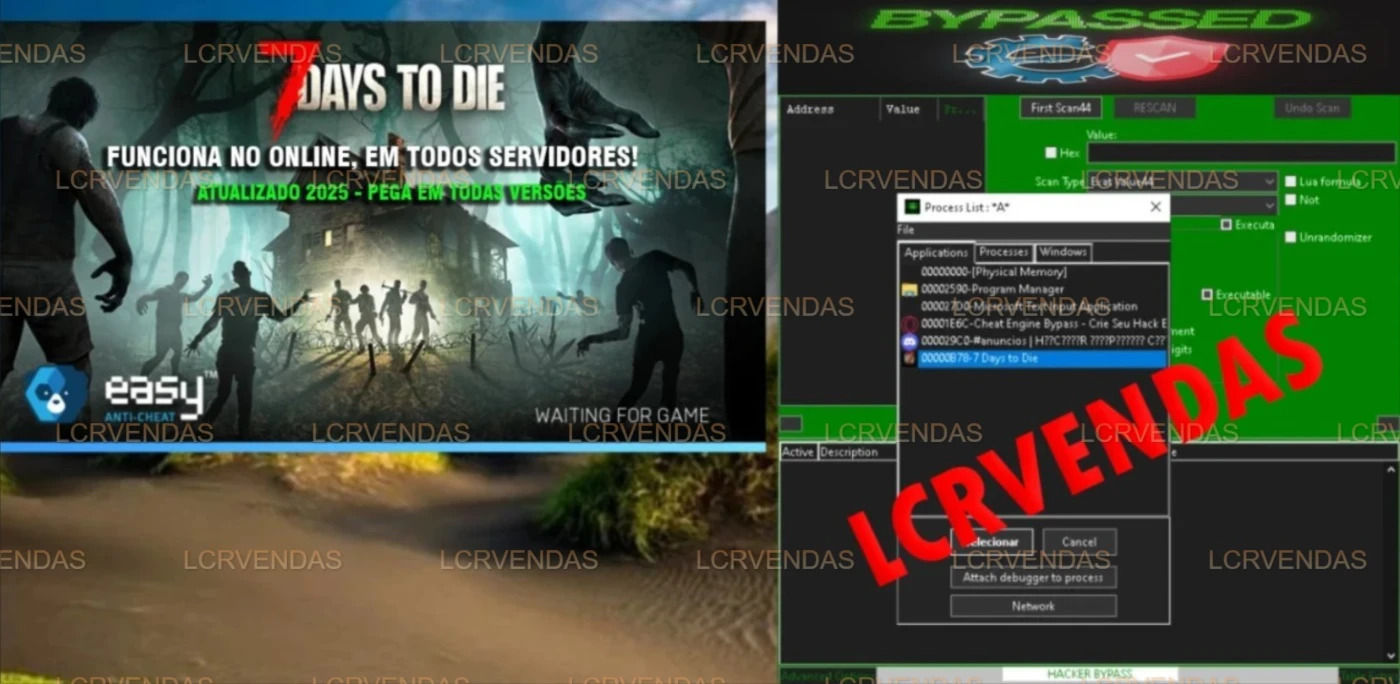
Task: Click the address table scroll-up arrow
Action: click(x=1390, y=468)
